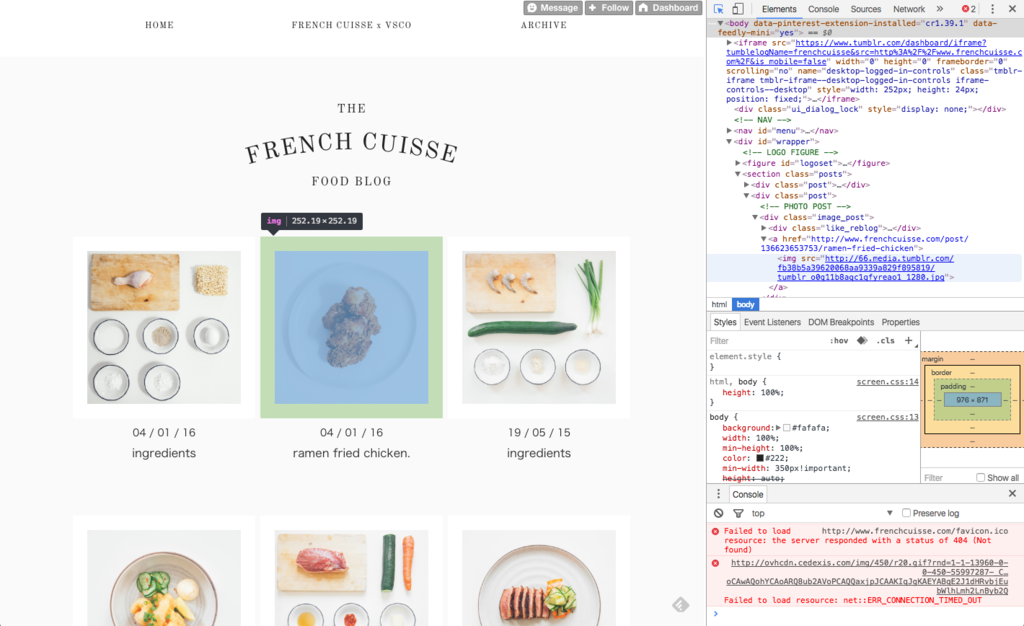1024x626 pixels.
Task: Open DevTools three-dot customize menu
Action: tap(993, 8)
